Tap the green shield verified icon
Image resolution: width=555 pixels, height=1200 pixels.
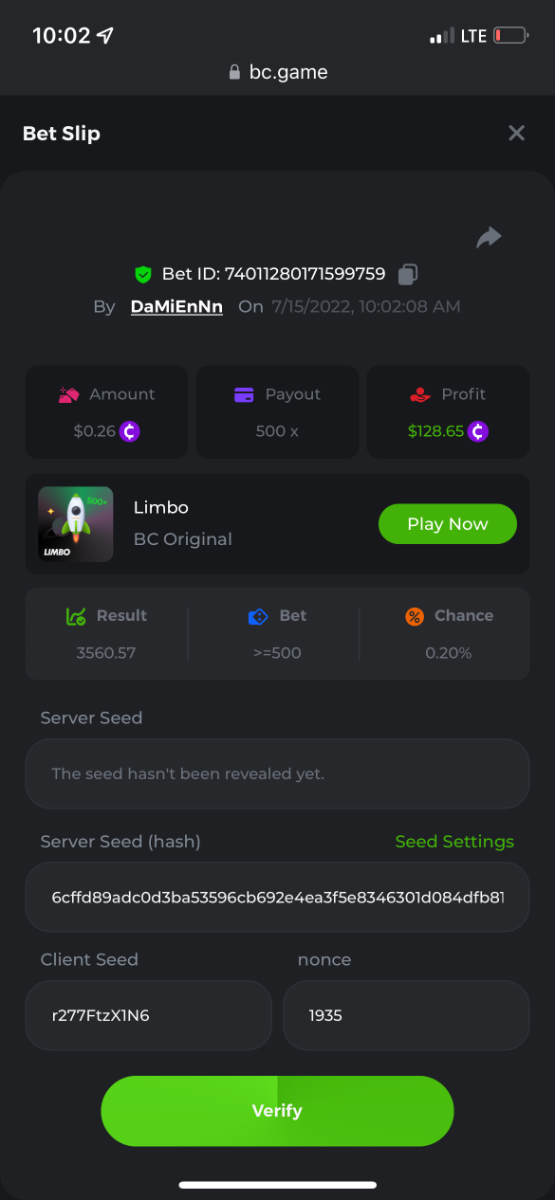pos(144,274)
